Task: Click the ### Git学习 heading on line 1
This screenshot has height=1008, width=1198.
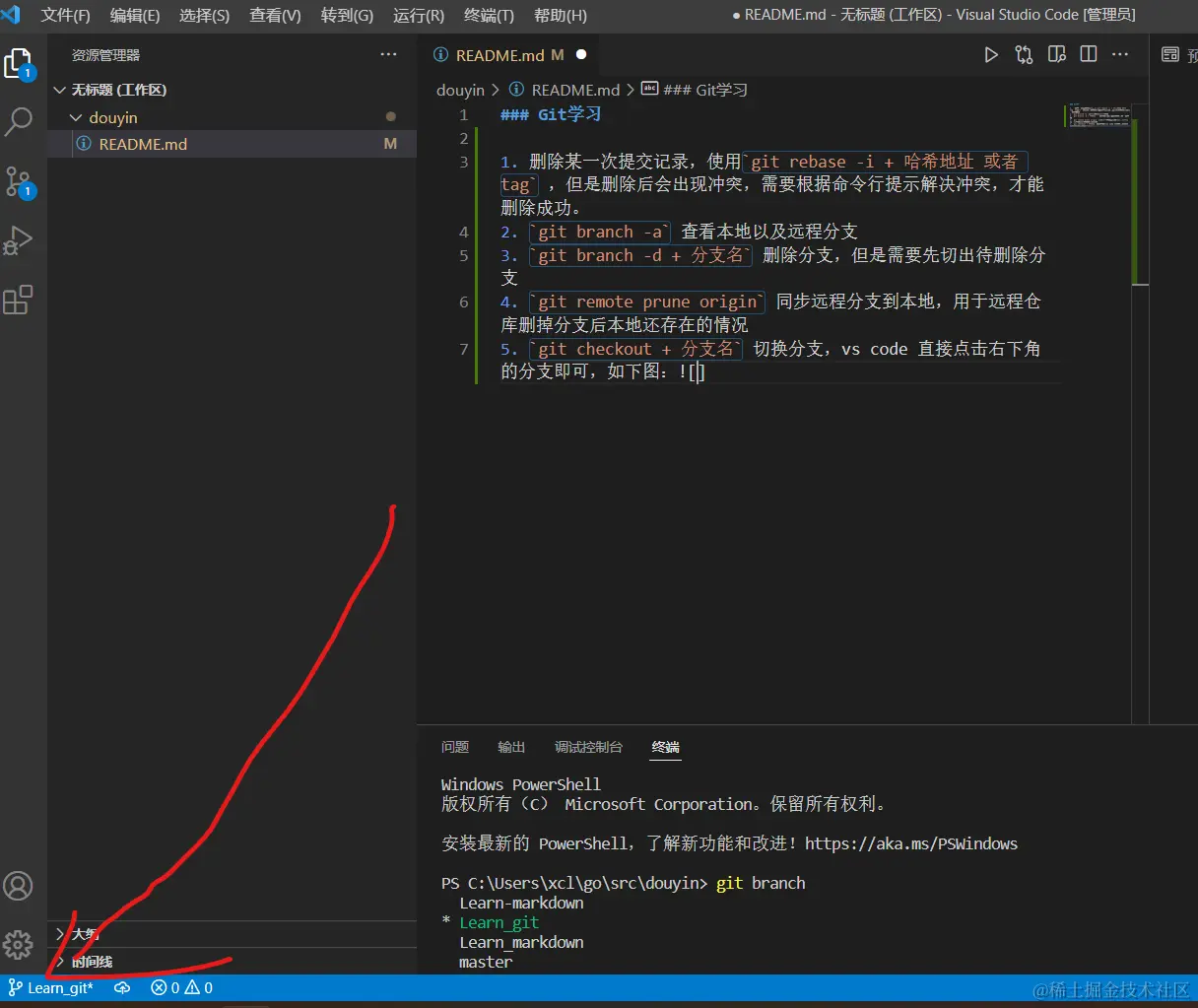Action: point(551,114)
